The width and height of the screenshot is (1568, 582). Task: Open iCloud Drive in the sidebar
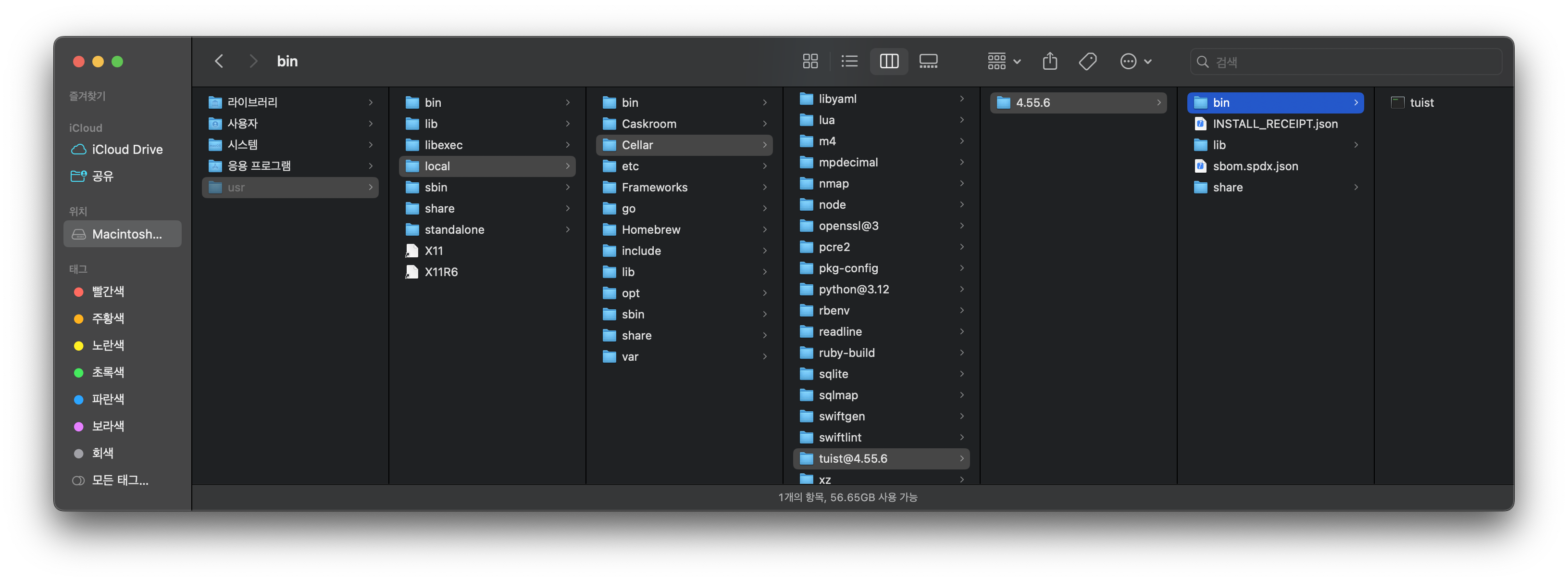126,150
